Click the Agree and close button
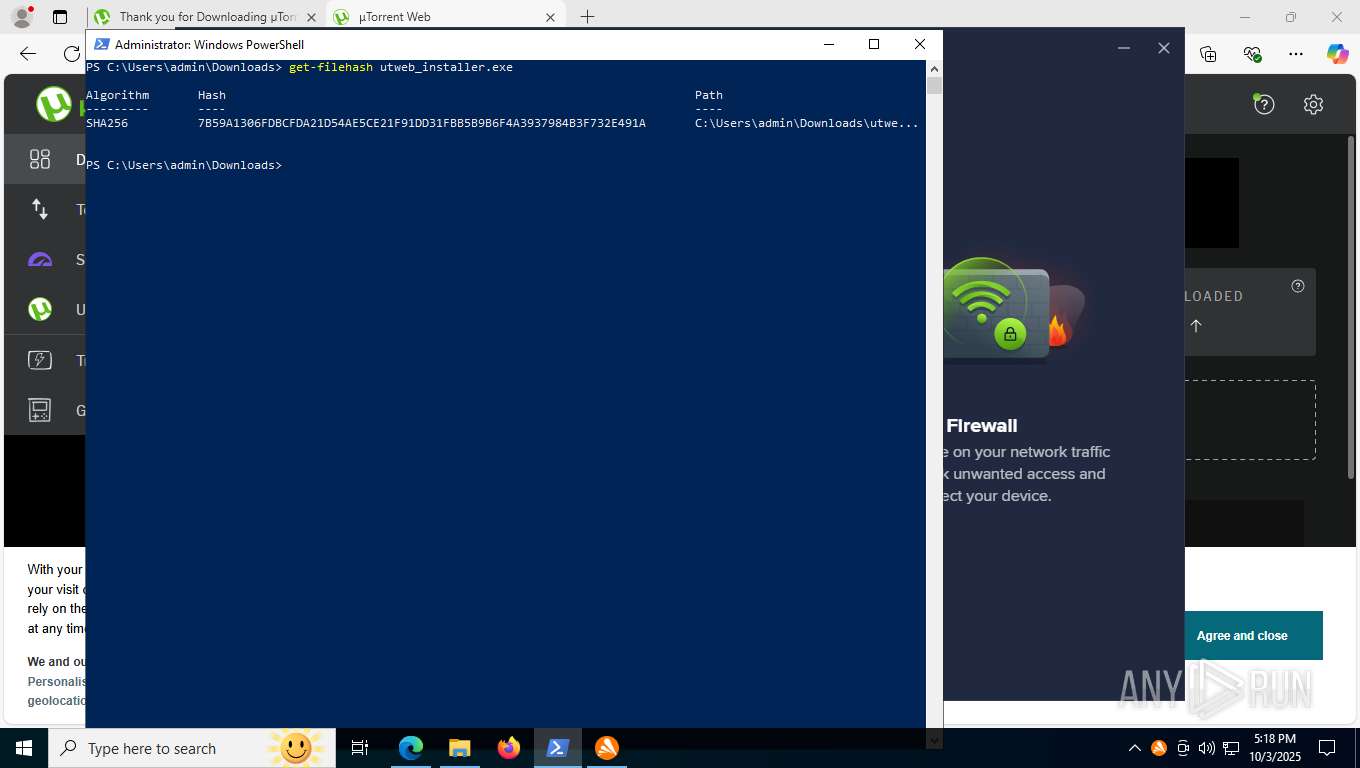 pyautogui.click(x=1242, y=636)
